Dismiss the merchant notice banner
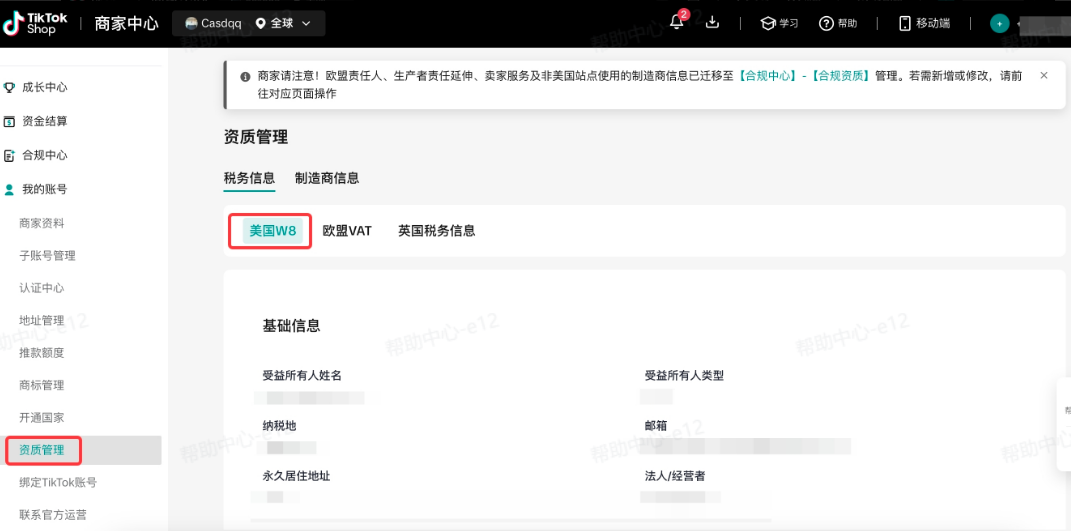 (1043, 75)
